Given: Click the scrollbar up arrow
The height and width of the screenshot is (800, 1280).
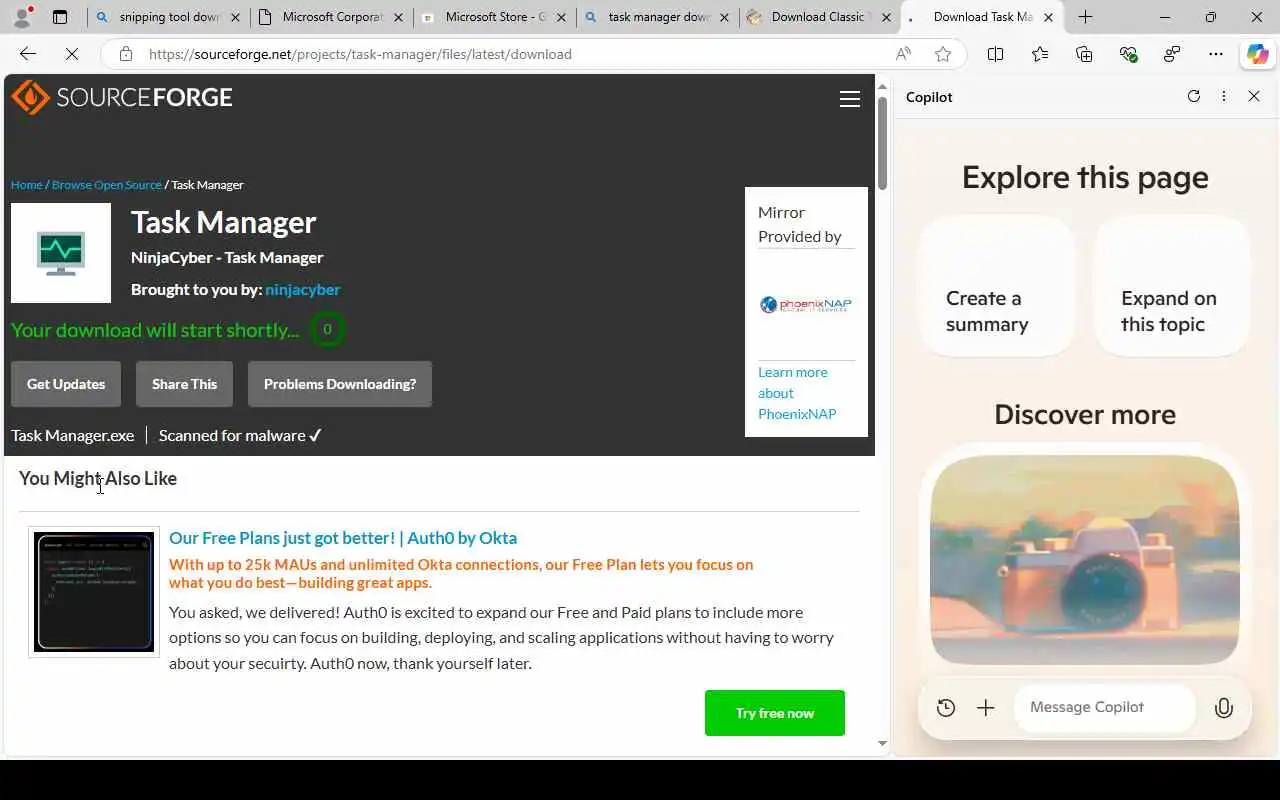Looking at the screenshot, I should pos(882,87).
